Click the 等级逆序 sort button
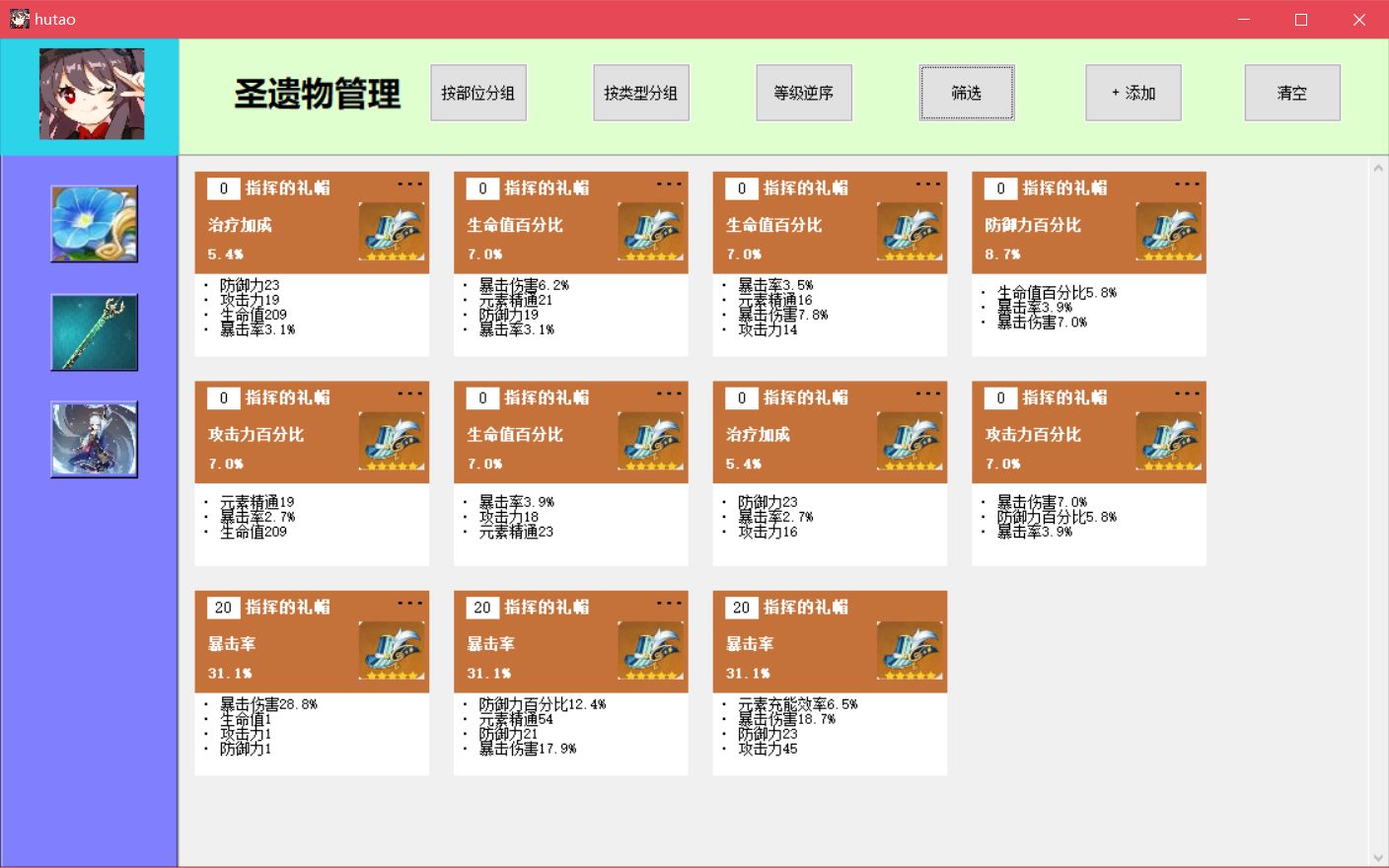The image size is (1389, 868). [x=804, y=92]
